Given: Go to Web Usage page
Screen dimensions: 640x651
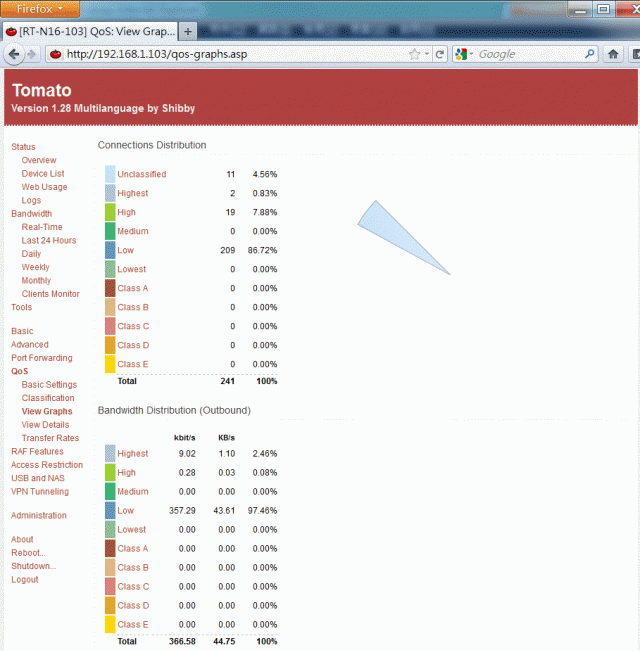Looking at the screenshot, I should (x=44, y=187).
